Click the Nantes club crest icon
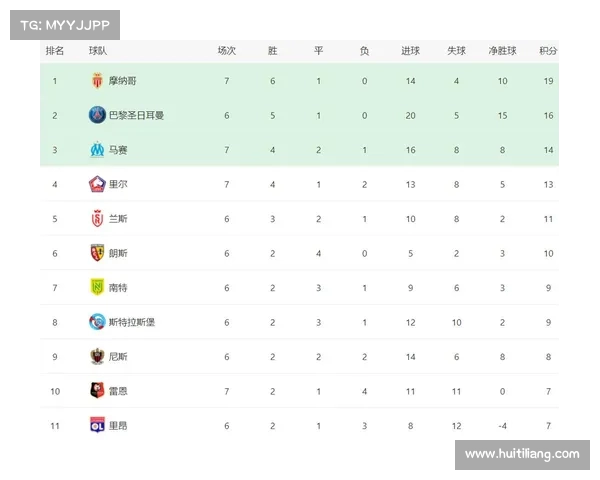The image size is (600, 480). 97,287
